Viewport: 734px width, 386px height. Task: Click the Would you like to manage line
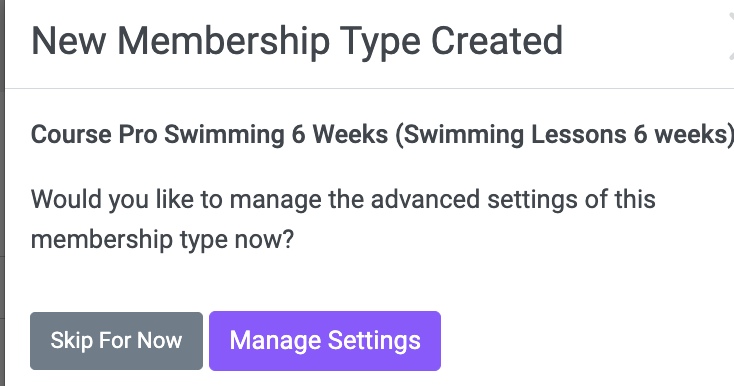tap(343, 199)
